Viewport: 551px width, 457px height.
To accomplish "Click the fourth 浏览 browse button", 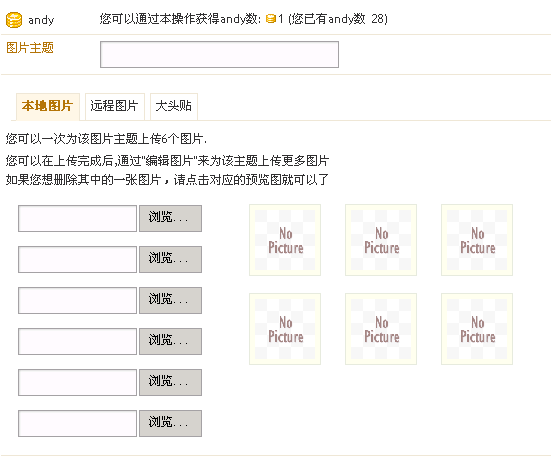I will tap(170, 341).
